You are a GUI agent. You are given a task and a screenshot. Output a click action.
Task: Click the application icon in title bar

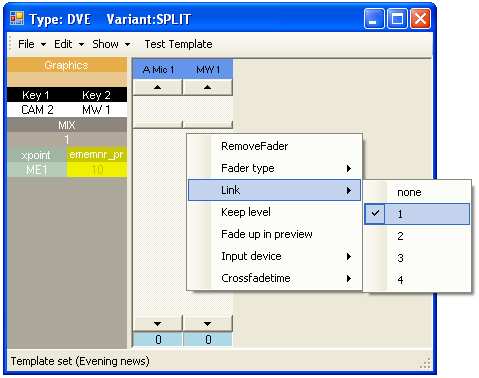click(x=17, y=18)
